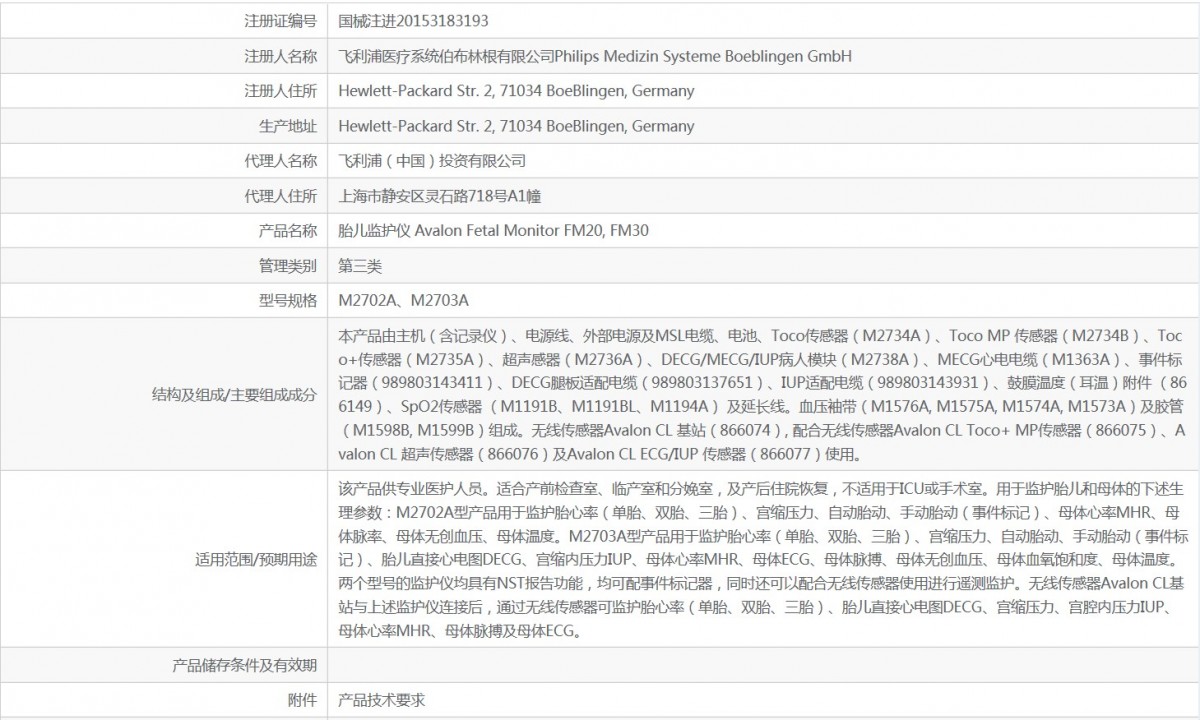This screenshot has width=1200, height=720.
Task: Select agent name 飞利浦（中国）投资有限公司
Action: [x=433, y=161]
